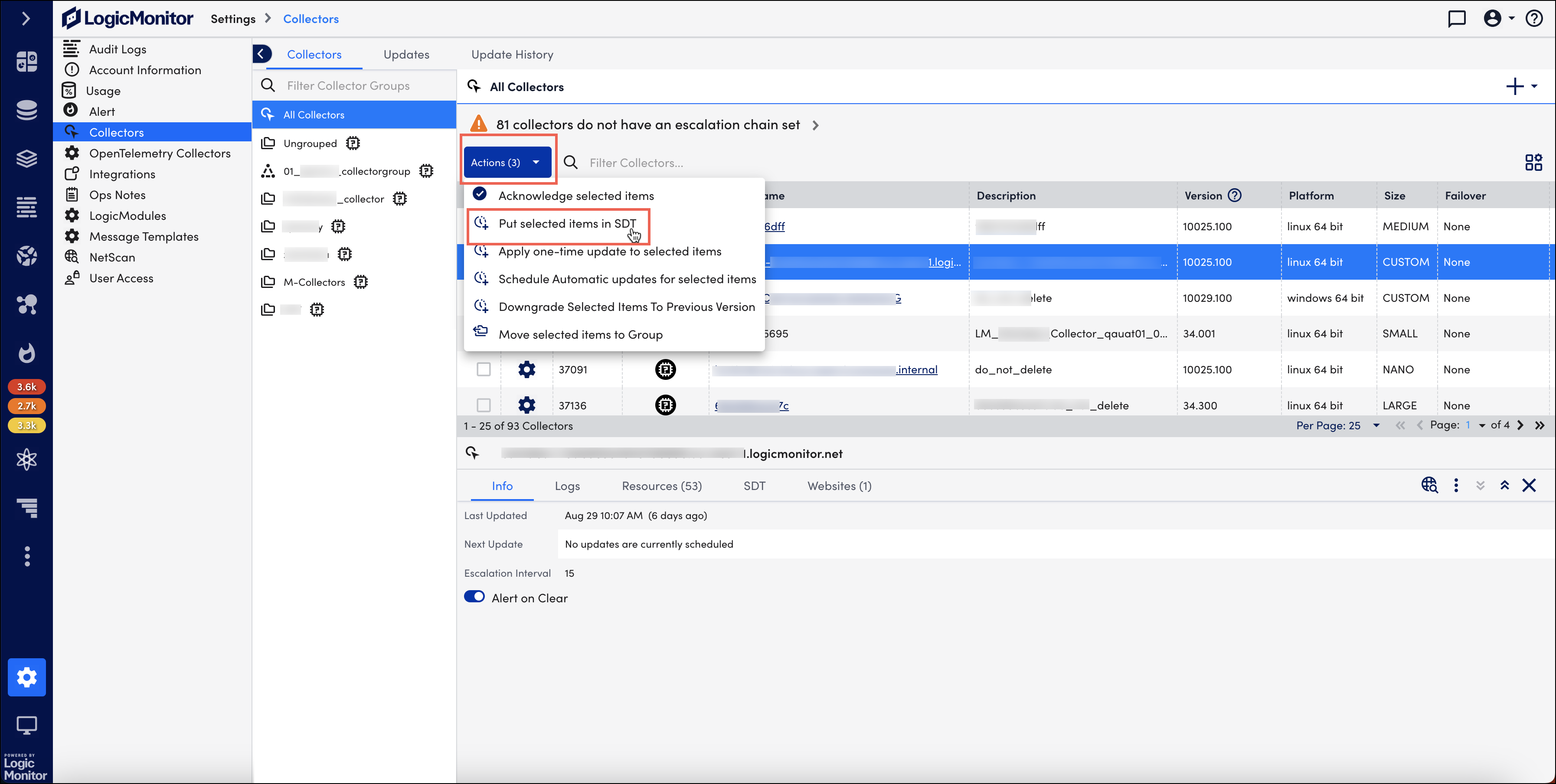Click the help question mark icon
The width and height of the screenshot is (1556, 784).
[x=1534, y=19]
